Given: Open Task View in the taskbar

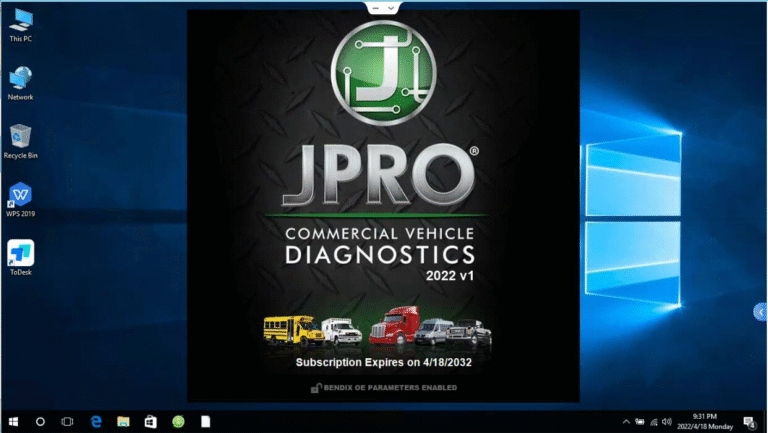Looking at the screenshot, I should (67, 422).
